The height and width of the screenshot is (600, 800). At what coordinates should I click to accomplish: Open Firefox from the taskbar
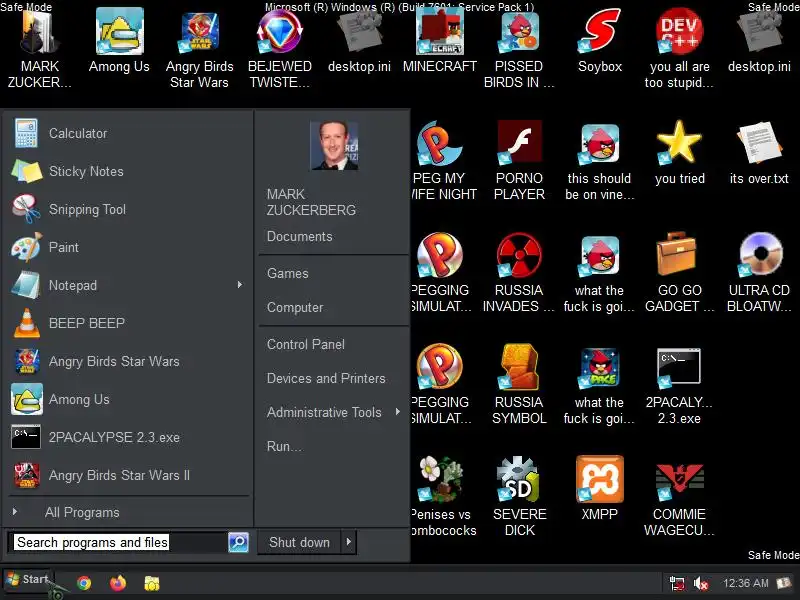click(x=118, y=583)
